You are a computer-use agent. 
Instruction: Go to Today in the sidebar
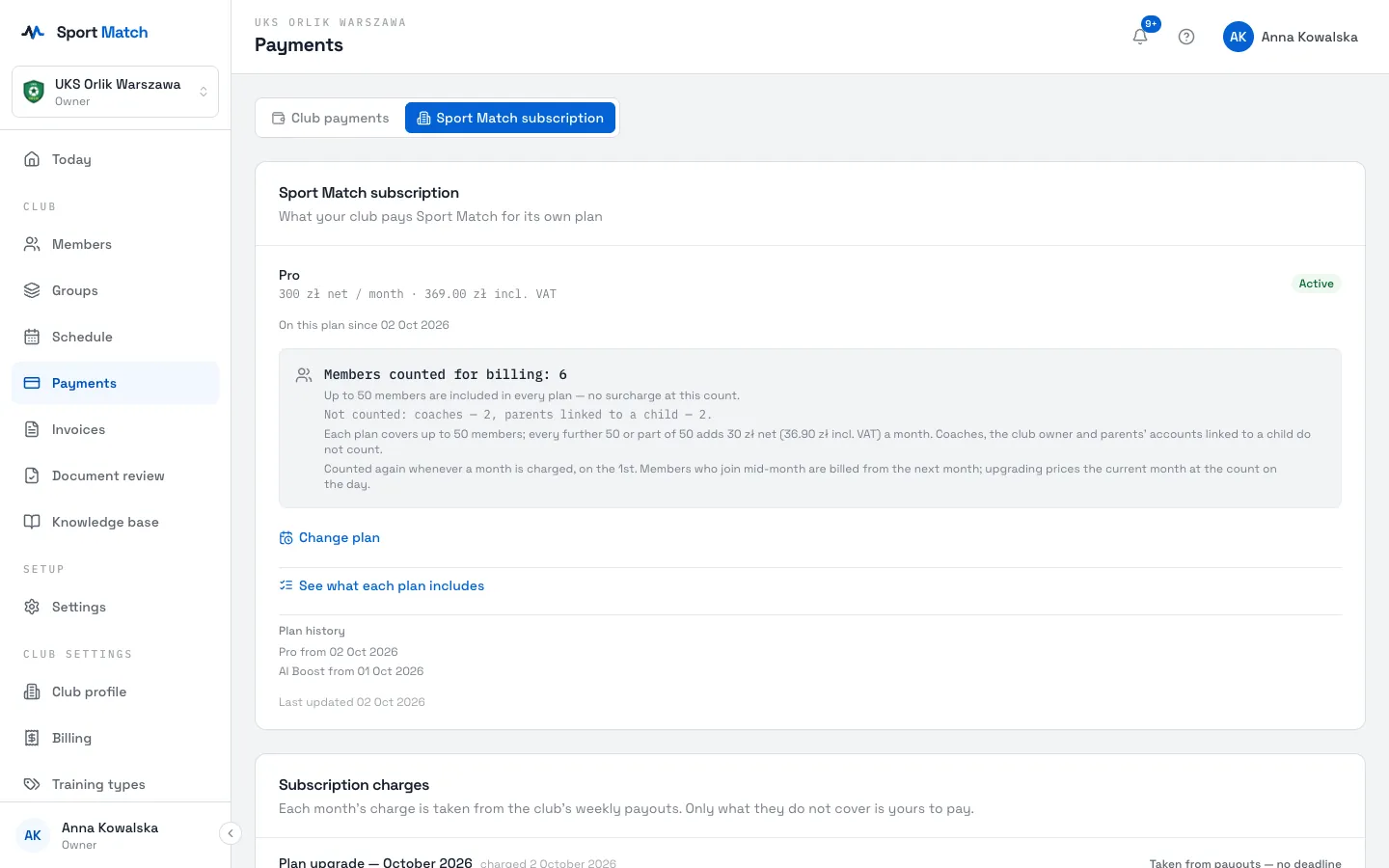click(x=115, y=159)
